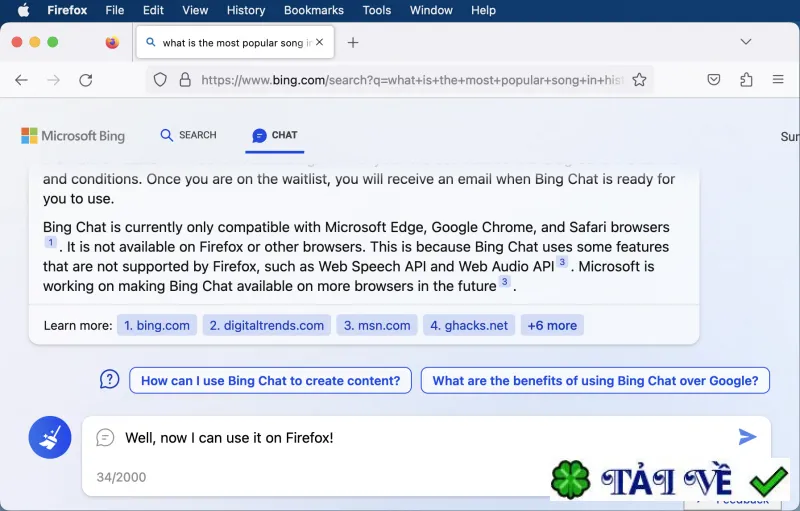Open the Edit menu
This screenshot has width=800, height=511.
[153, 10]
